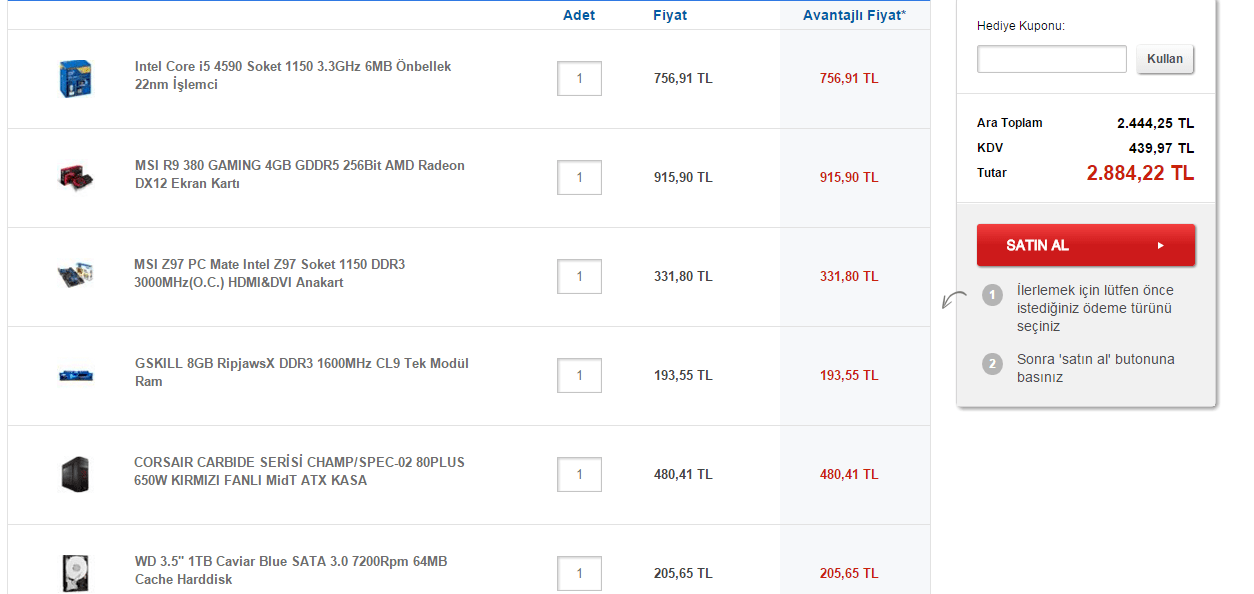Focus the Hediye Kuponu input field

[x=1051, y=59]
